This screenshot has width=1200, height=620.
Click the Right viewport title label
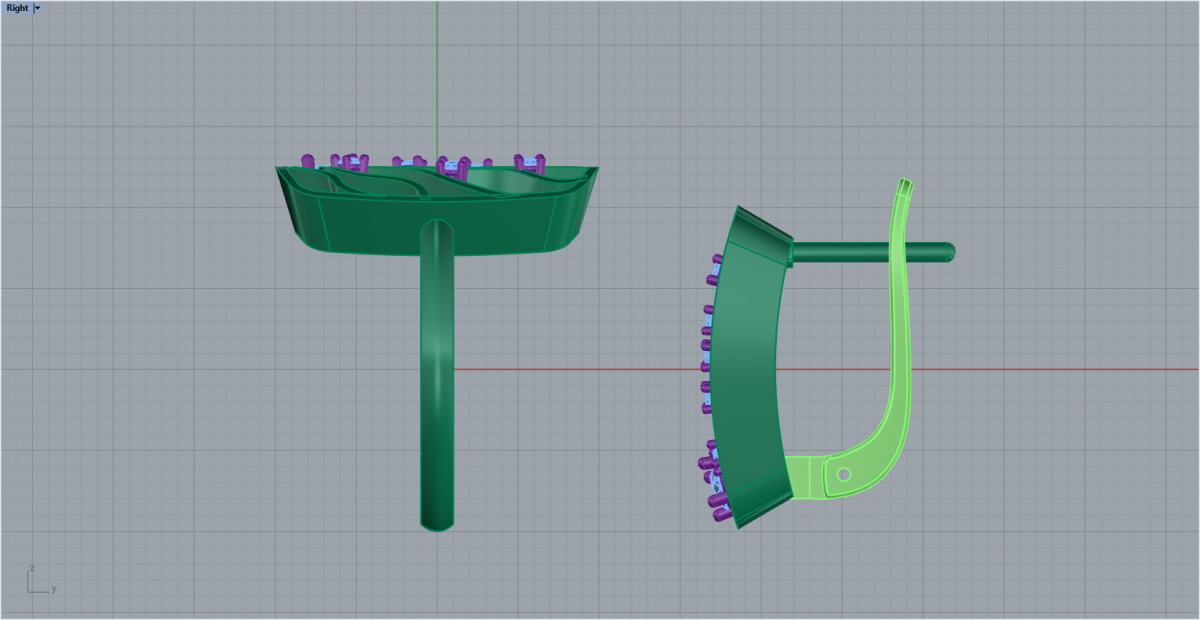tap(17, 7)
